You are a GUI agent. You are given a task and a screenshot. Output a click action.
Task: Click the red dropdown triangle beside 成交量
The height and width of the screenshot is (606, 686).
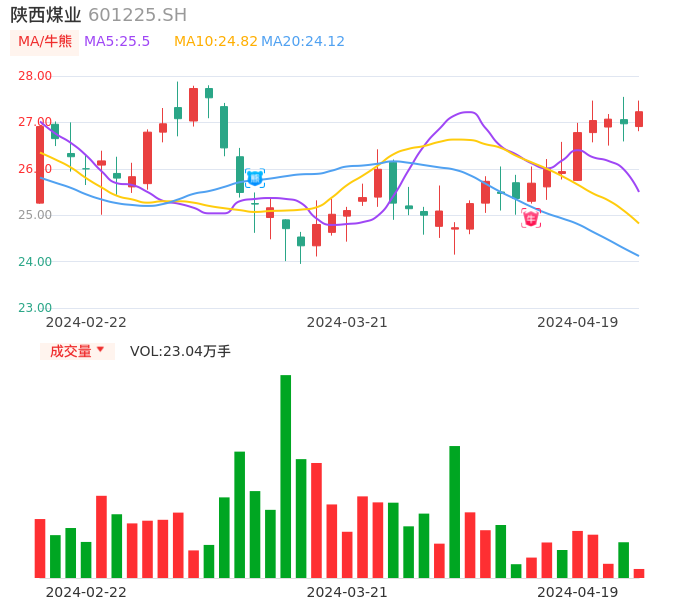pyautogui.click(x=100, y=350)
